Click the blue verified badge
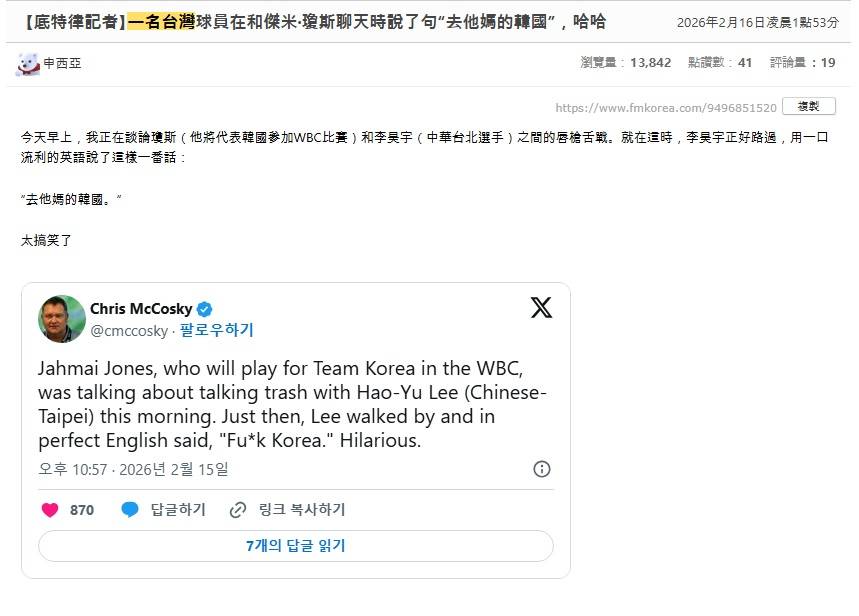Screen dimensions: 859x616 204,309
